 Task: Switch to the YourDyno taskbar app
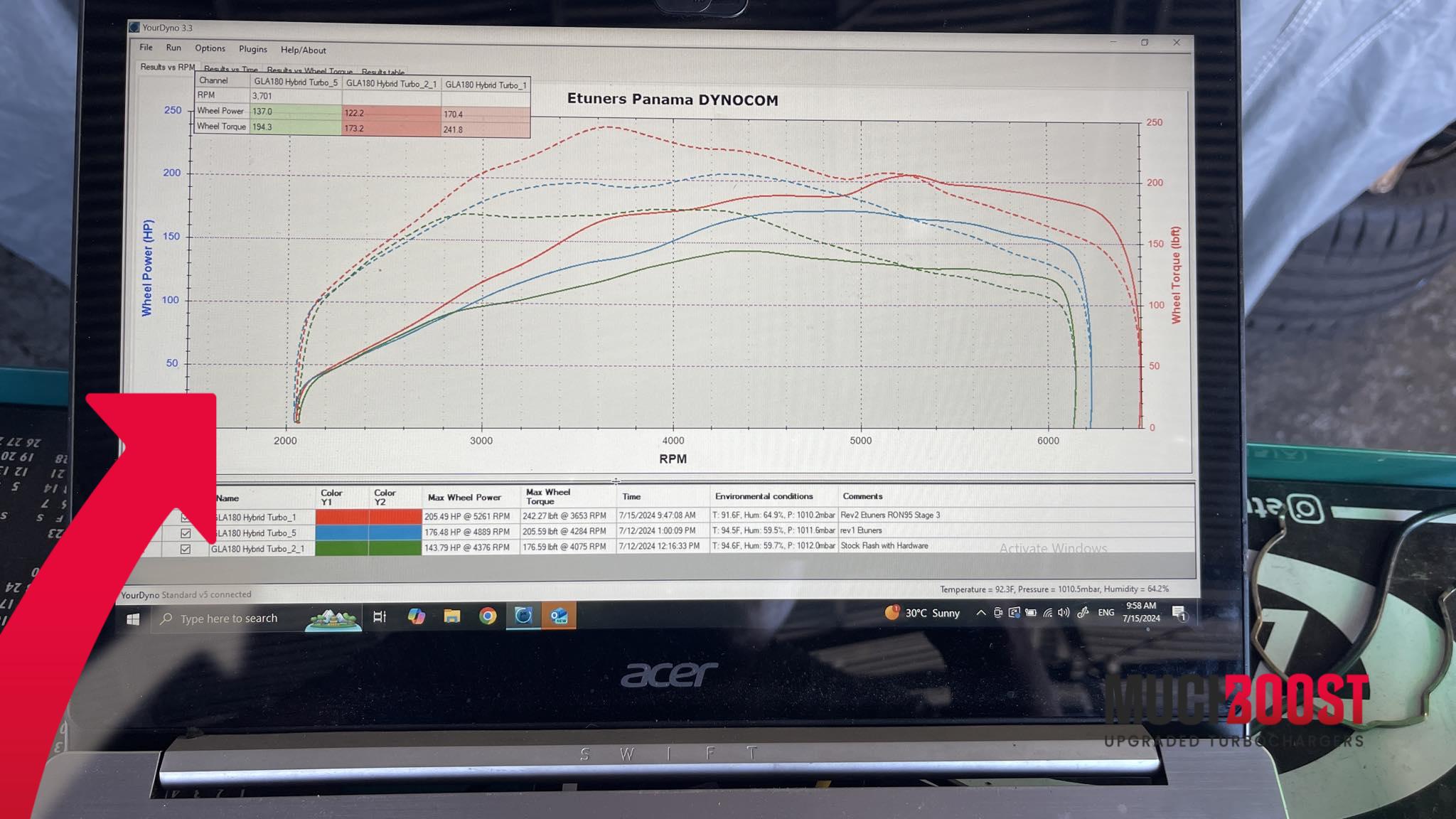point(523,615)
